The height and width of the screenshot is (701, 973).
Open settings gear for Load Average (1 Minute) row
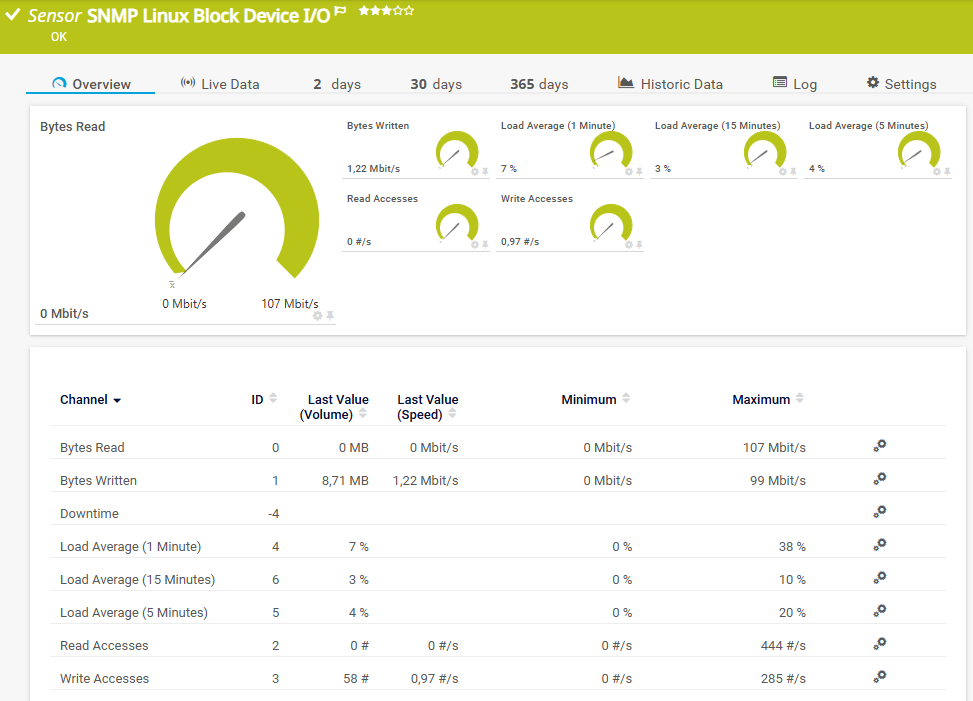coord(879,545)
